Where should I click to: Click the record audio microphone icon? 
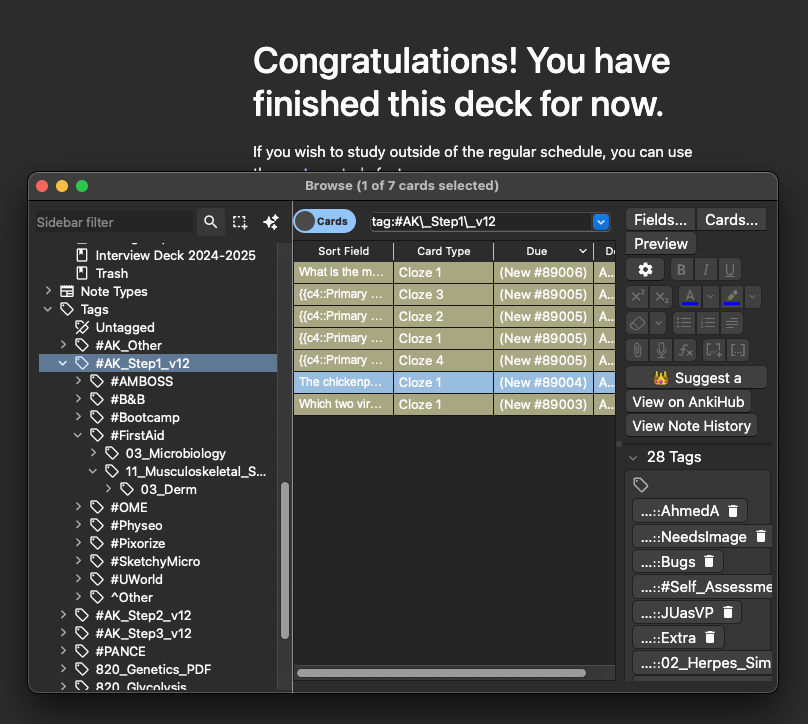click(660, 350)
